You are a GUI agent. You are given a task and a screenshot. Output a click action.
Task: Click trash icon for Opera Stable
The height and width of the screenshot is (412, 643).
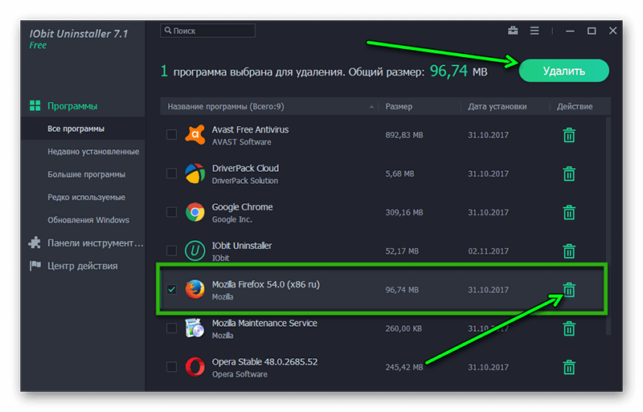tap(569, 367)
